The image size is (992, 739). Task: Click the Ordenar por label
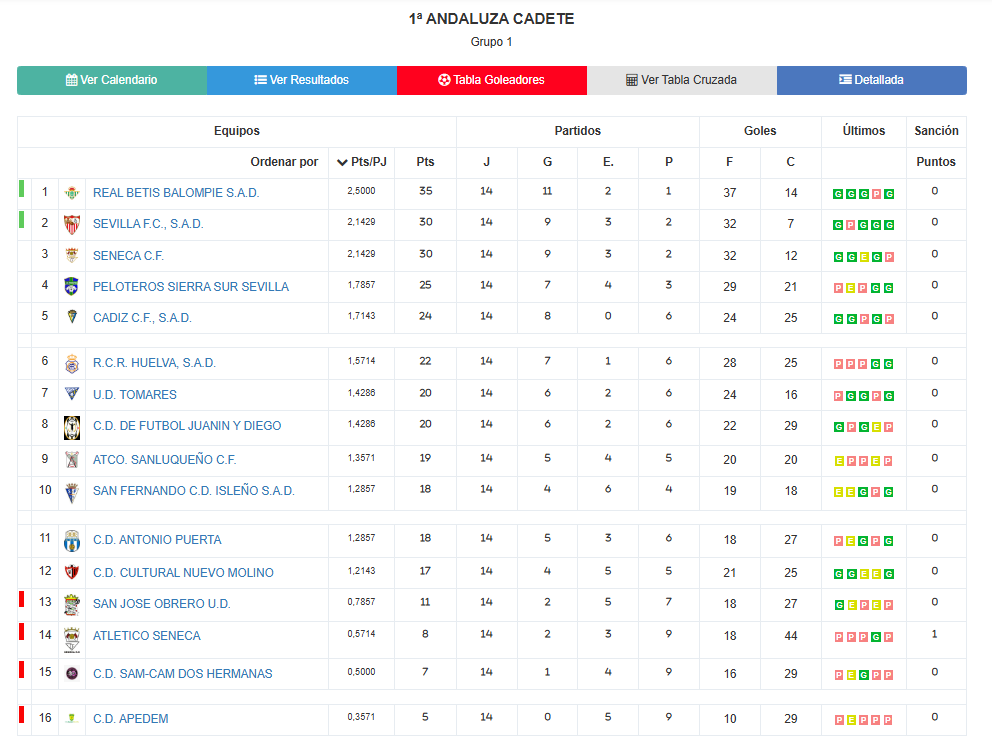[x=284, y=162]
